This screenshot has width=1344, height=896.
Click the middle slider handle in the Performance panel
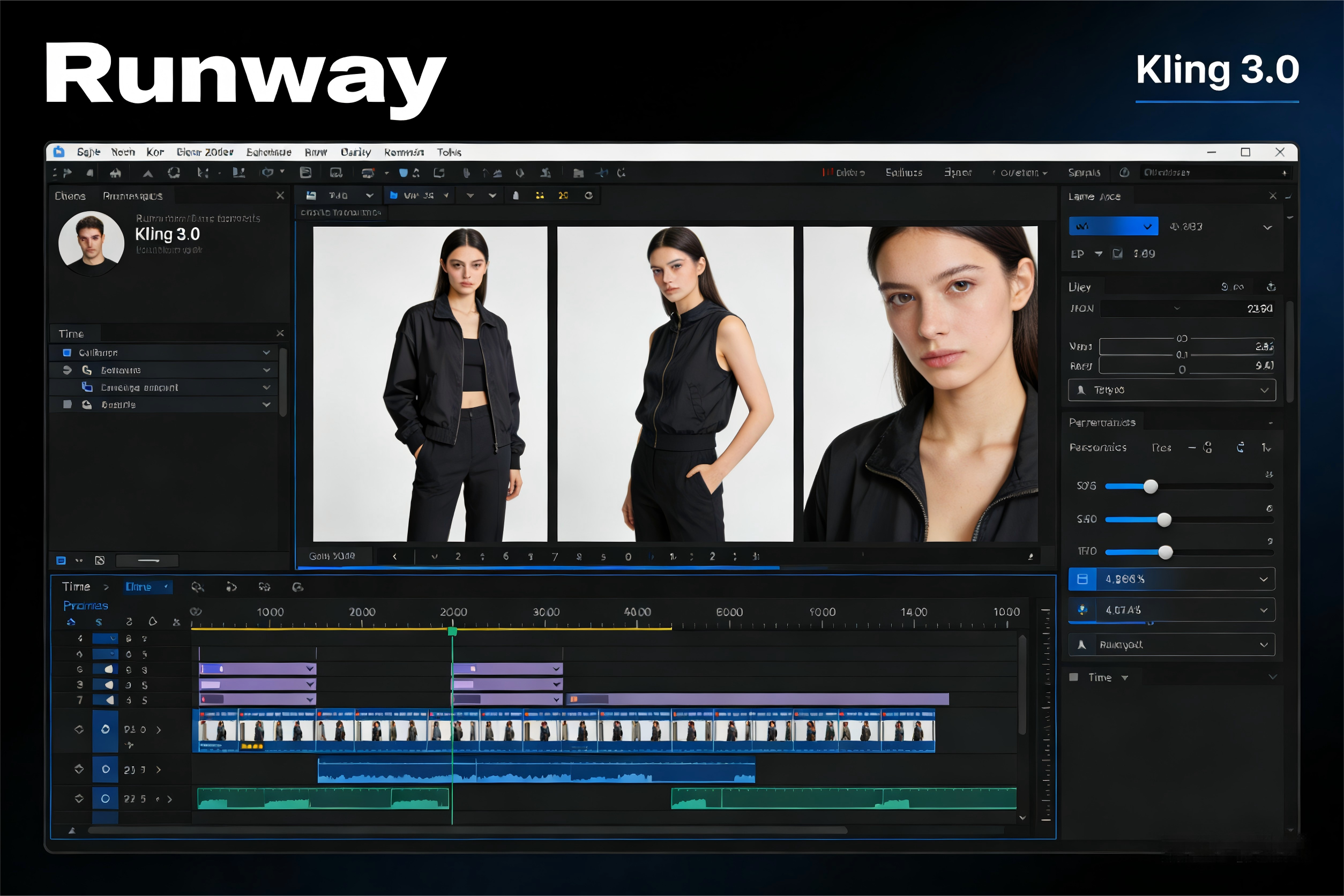pyautogui.click(x=1164, y=519)
